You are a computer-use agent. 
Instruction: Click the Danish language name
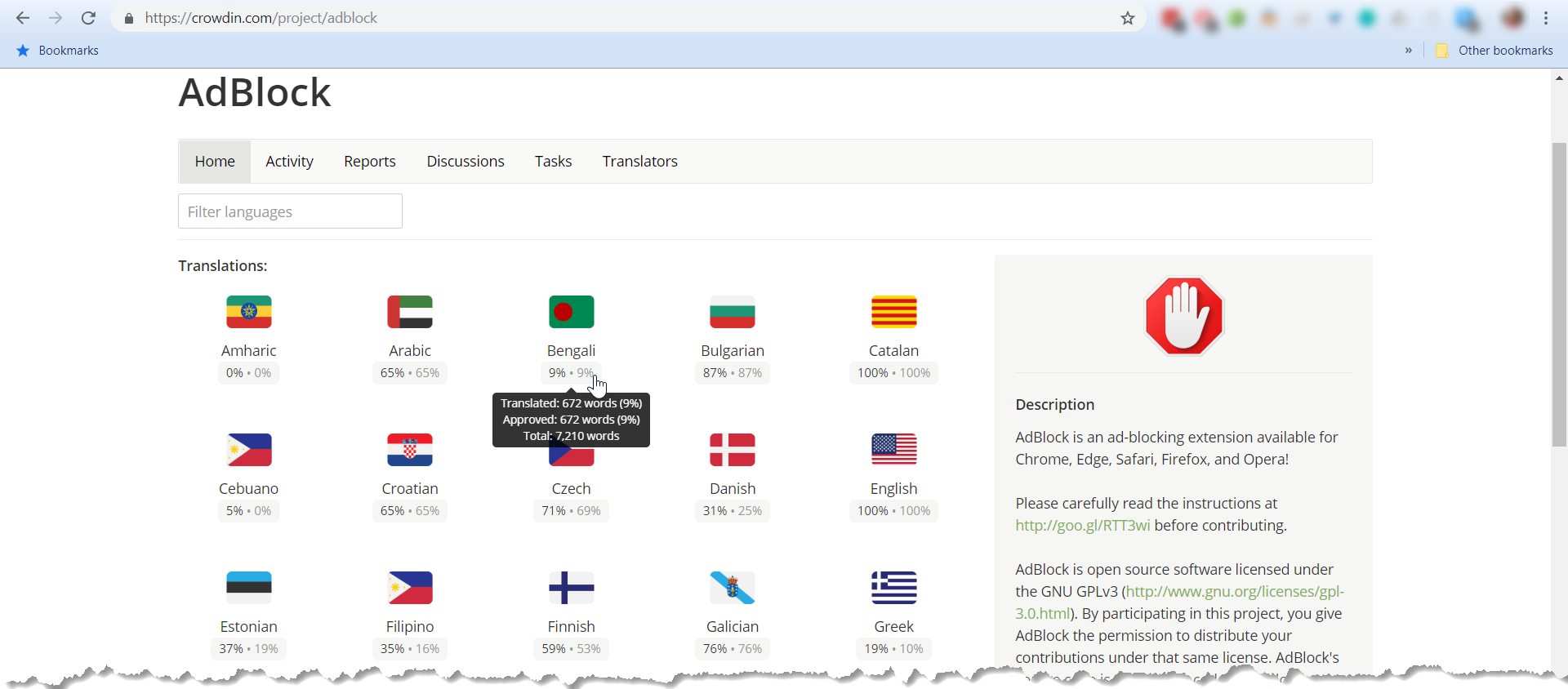tap(733, 488)
